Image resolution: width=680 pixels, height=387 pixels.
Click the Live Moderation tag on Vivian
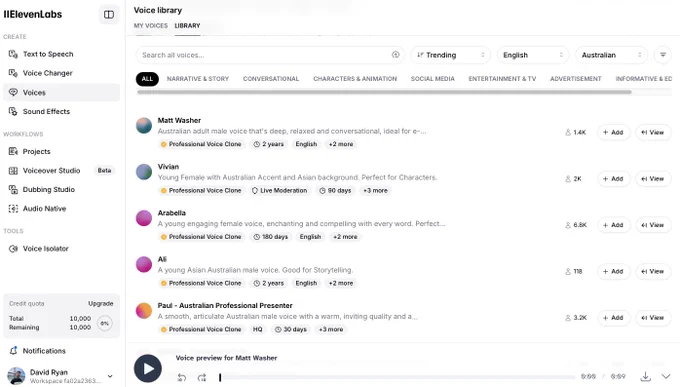coord(280,190)
